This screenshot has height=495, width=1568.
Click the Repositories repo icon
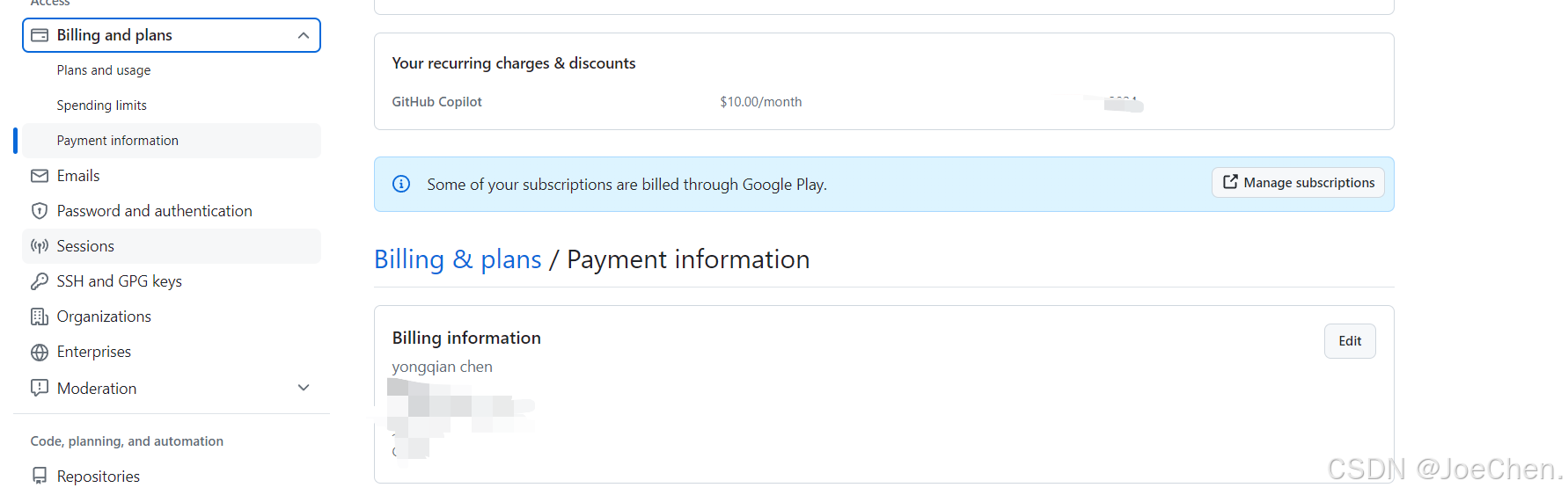[40, 476]
